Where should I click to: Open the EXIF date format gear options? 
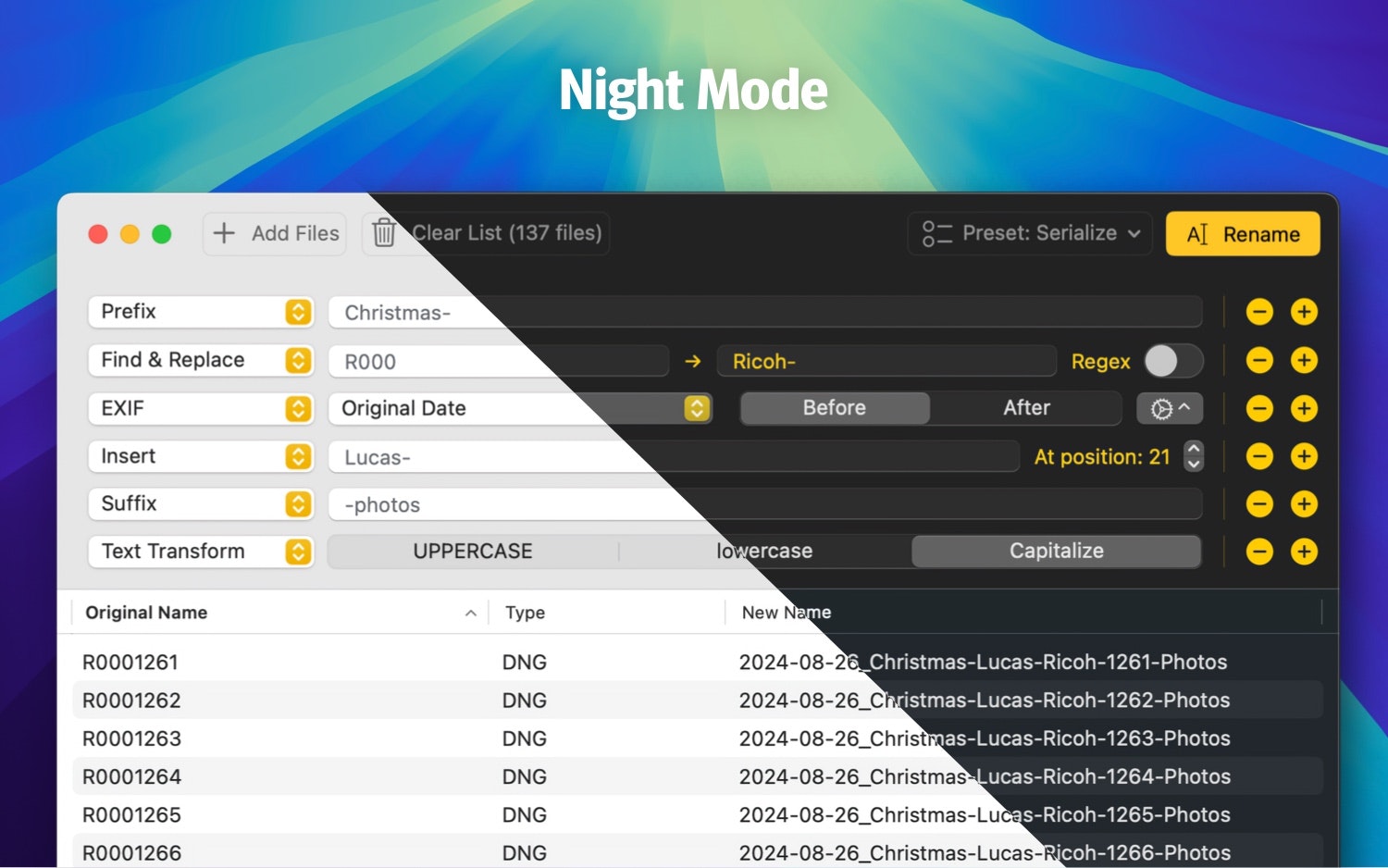click(1170, 408)
